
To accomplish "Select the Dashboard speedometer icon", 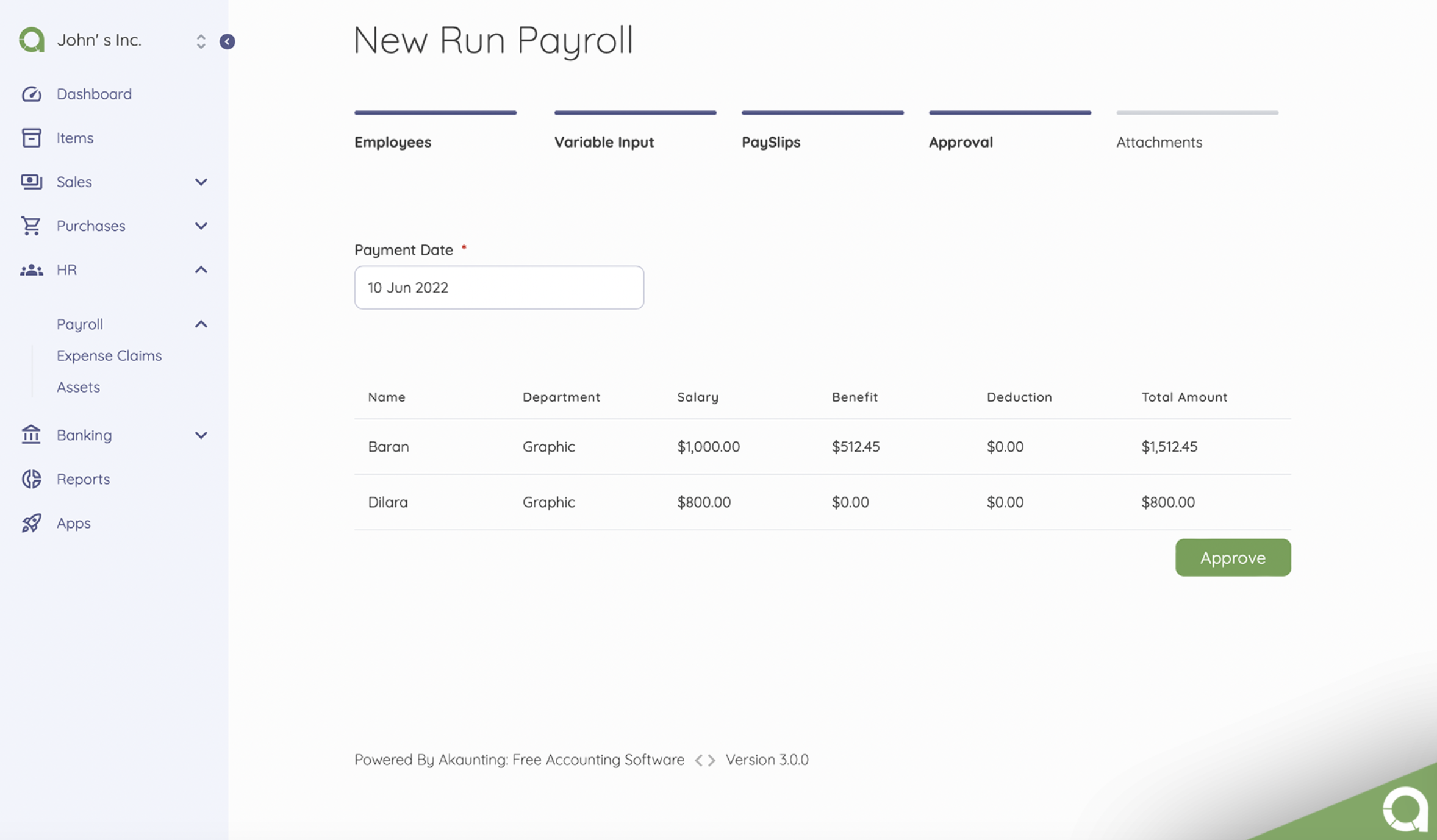I will click(31, 94).
